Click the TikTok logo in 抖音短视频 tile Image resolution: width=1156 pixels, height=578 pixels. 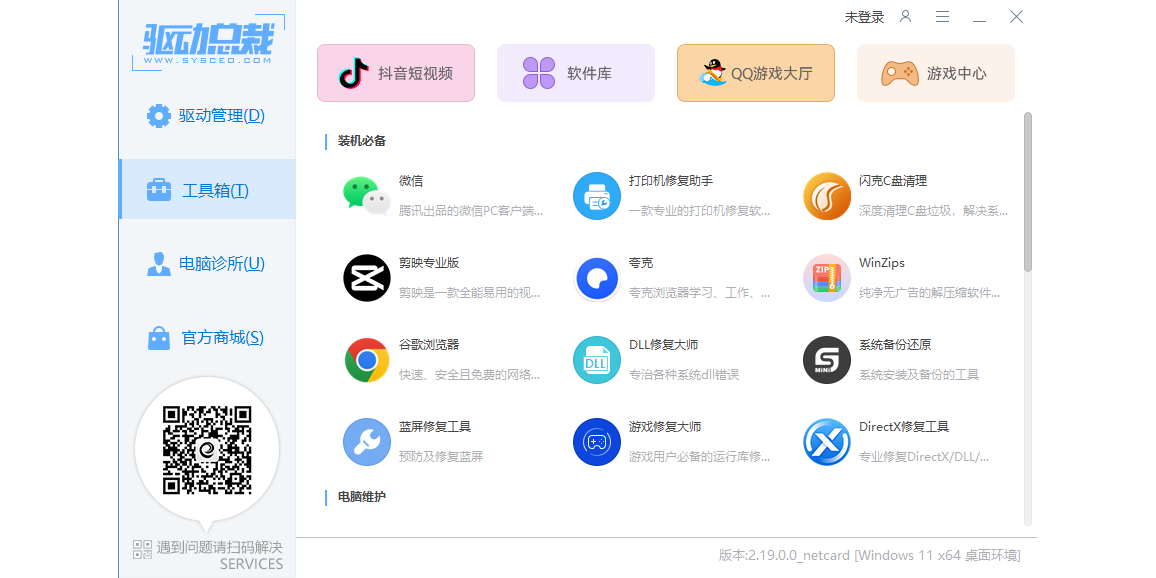(354, 73)
